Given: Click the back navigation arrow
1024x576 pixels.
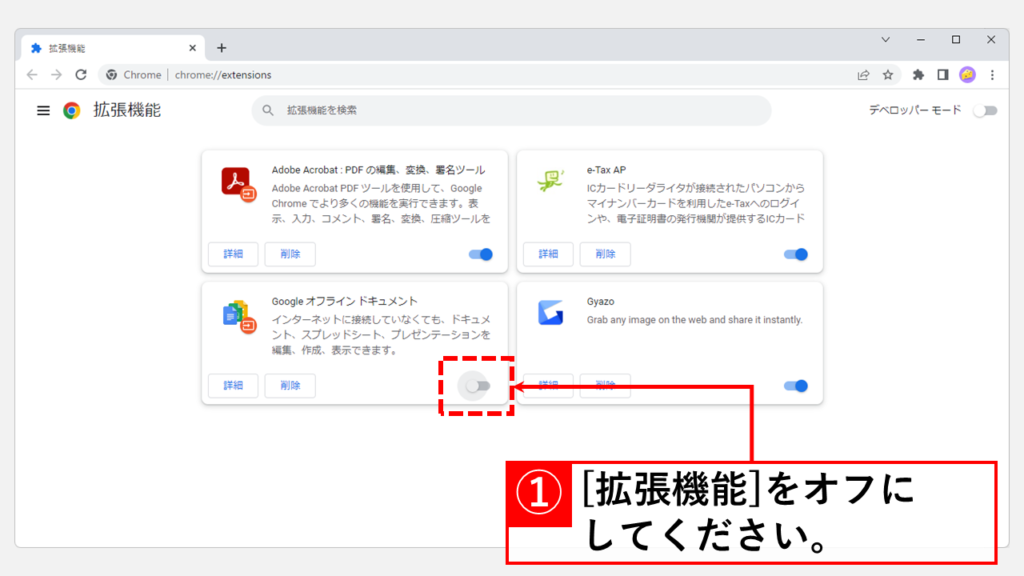Looking at the screenshot, I should (x=32, y=75).
